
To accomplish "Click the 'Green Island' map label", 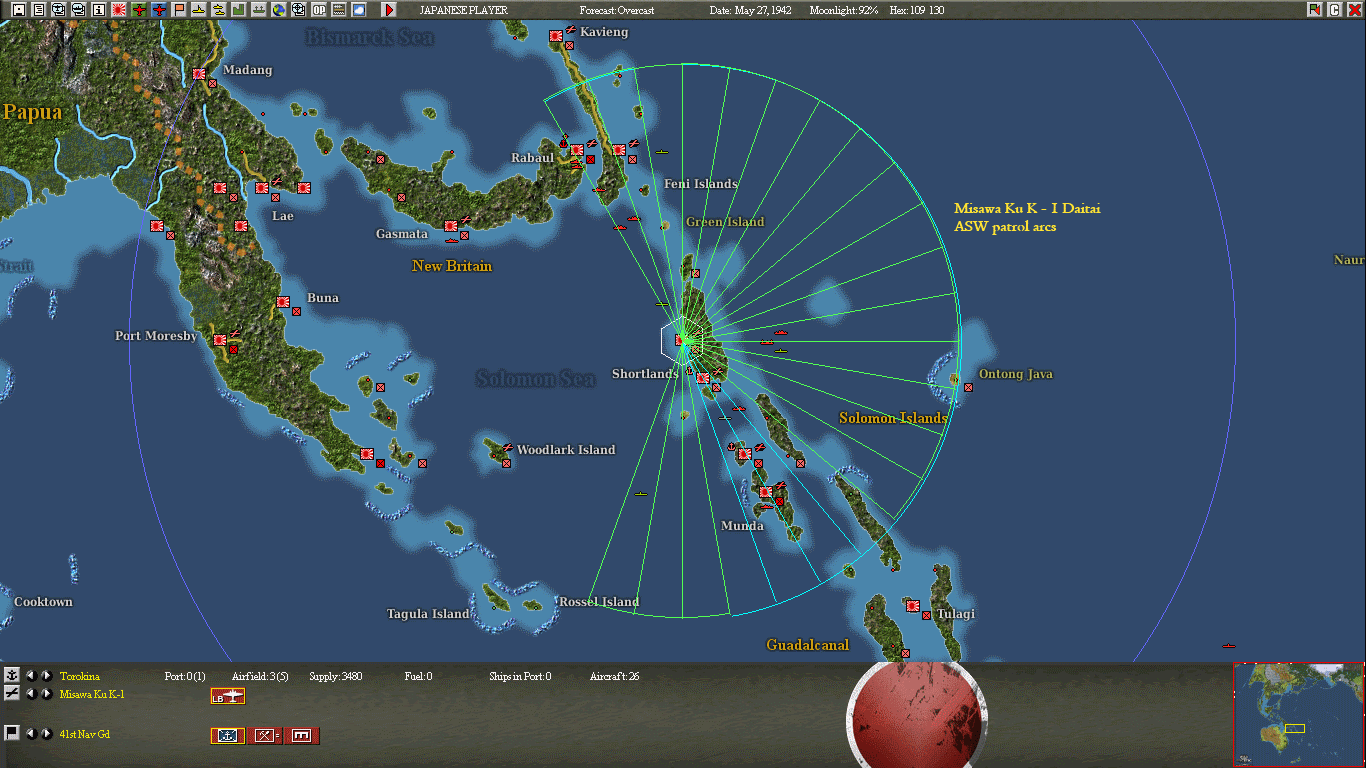I will click(x=725, y=222).
